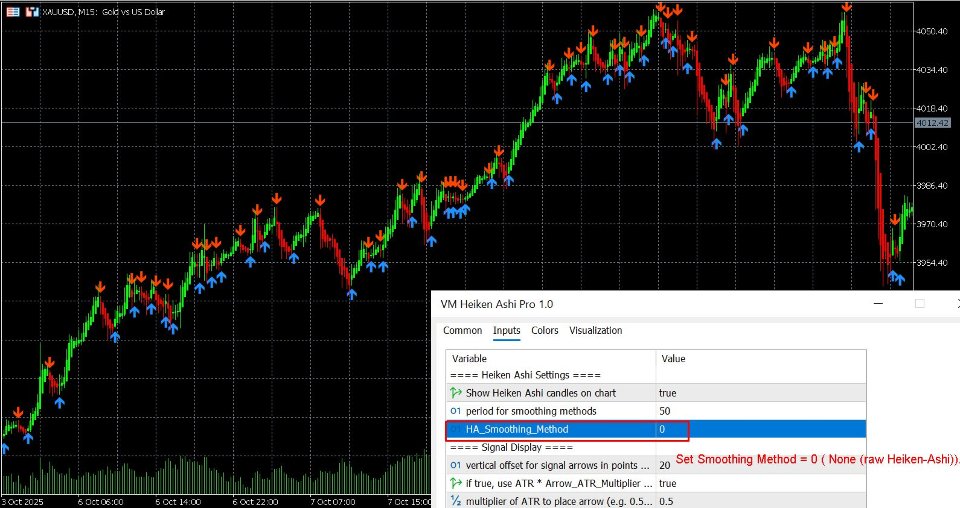Switch to the Inputs tab
960x508 pixels.
pos(507,331)
